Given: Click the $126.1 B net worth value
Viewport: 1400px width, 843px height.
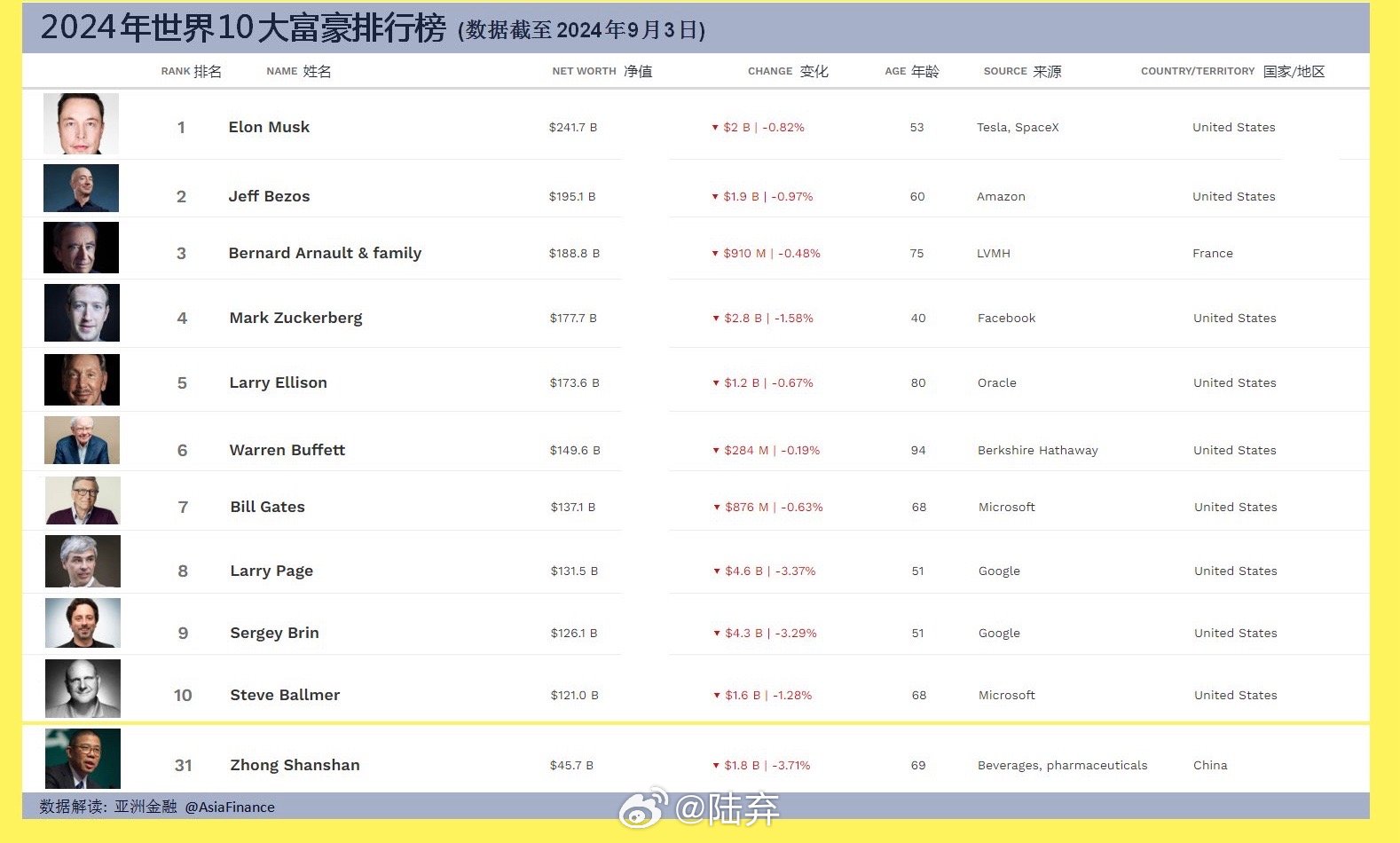Looking at the screenshot, I should click(574, 634).
